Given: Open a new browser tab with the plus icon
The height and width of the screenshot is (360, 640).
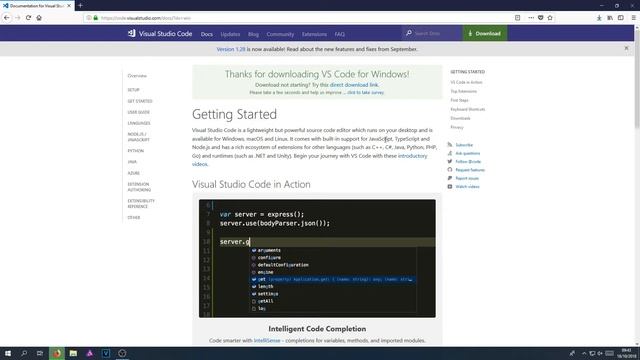Looking at the screenshot, I should [x=80, y=6].
